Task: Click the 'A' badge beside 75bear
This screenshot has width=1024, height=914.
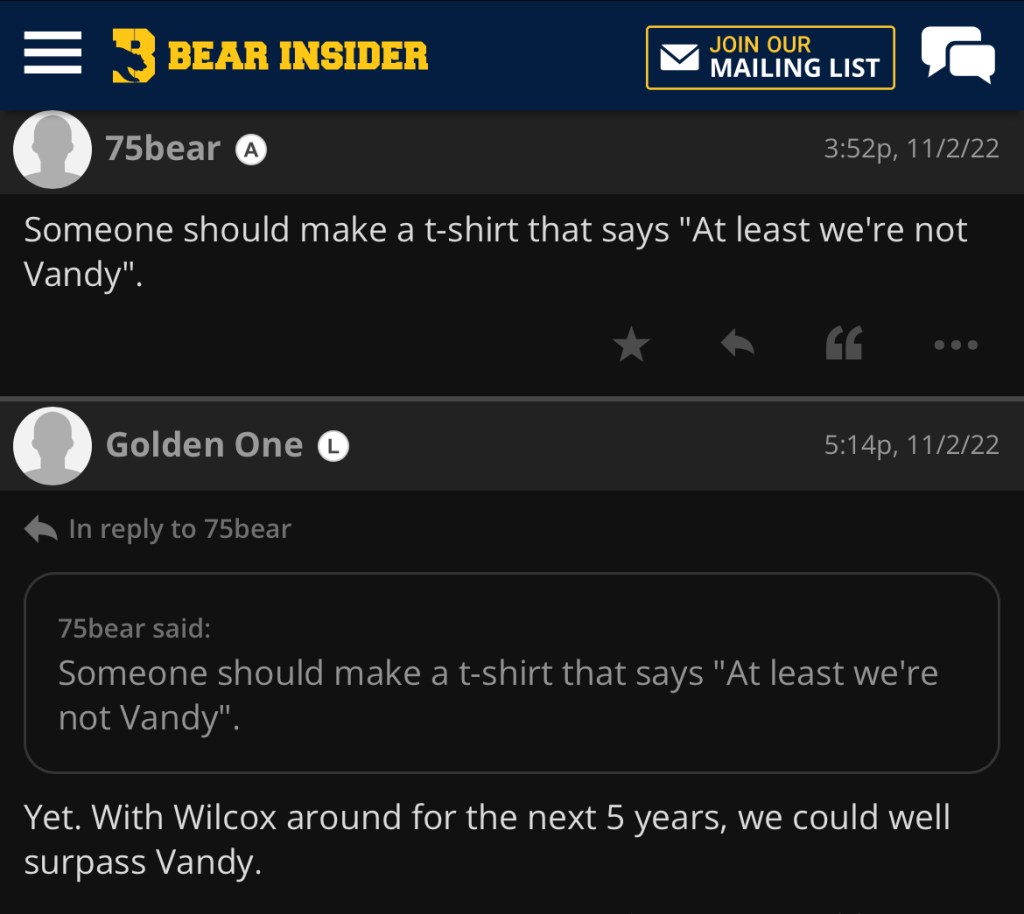Action: coord(251,150)
